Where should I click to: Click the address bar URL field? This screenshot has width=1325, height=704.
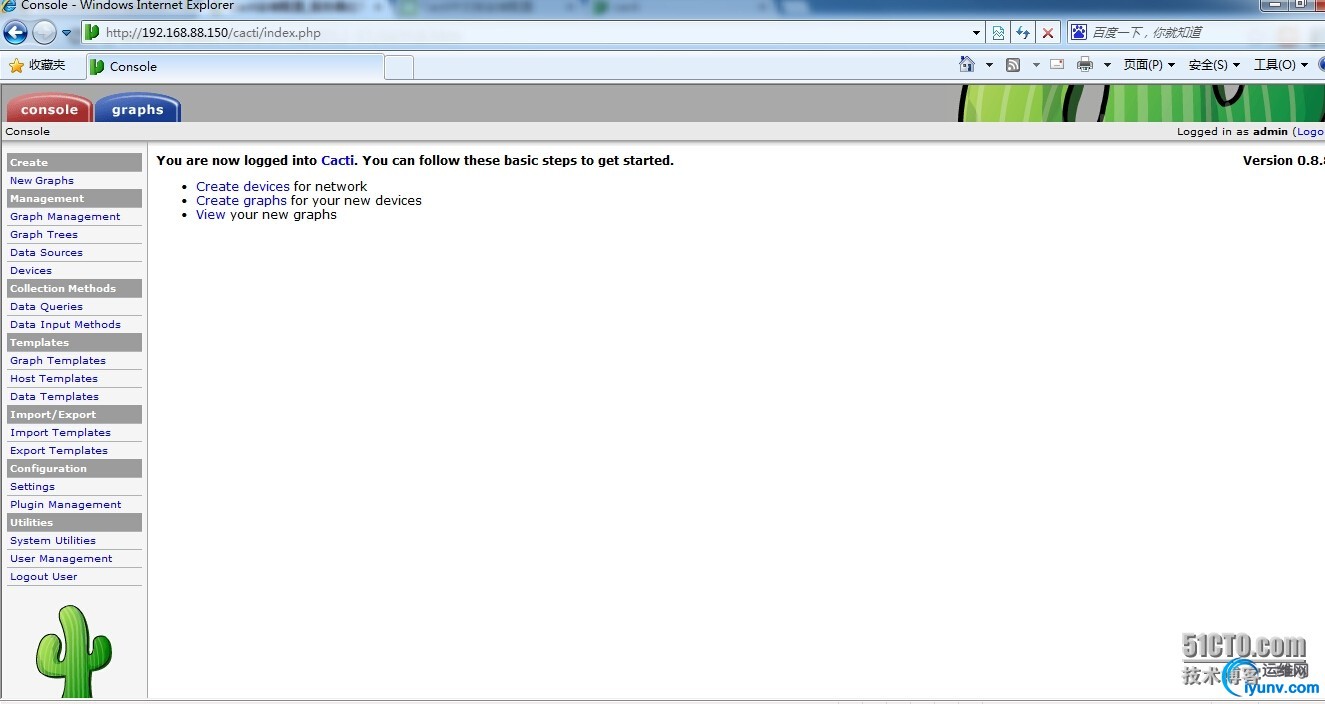(535, 33)
